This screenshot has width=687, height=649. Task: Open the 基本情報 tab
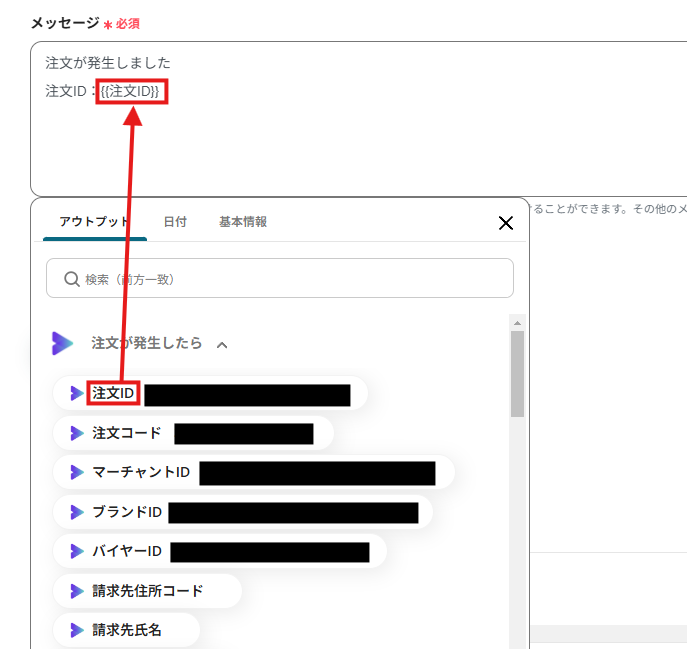(x=243, y=222)
